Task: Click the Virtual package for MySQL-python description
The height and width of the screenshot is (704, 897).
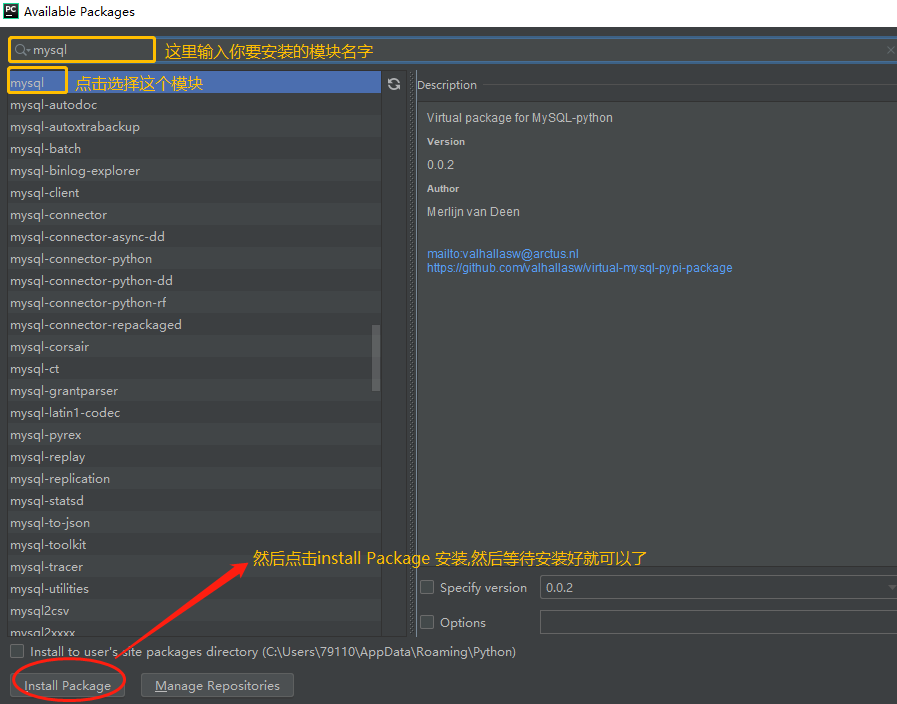Action: click(519, 118)
